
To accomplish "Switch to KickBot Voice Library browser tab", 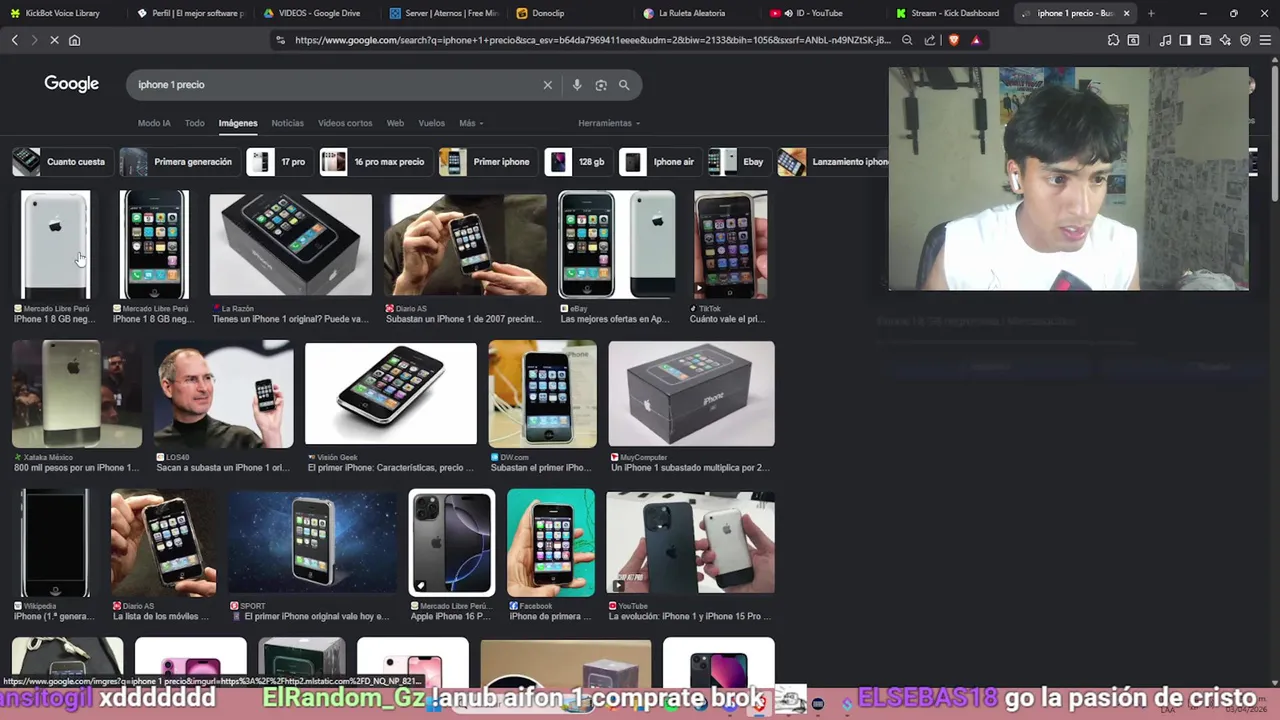I will tap(62, 13).
